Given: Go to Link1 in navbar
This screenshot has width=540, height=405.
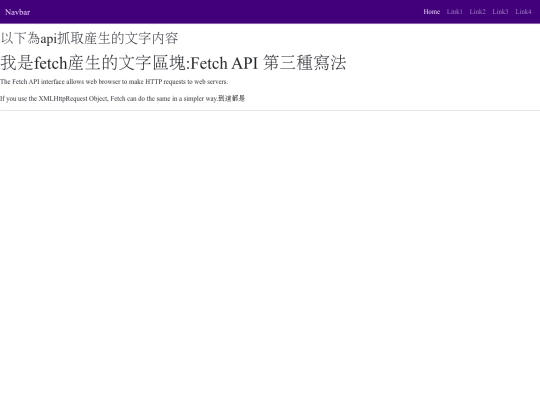Looking at the screenshot, I should click(455, 12).
